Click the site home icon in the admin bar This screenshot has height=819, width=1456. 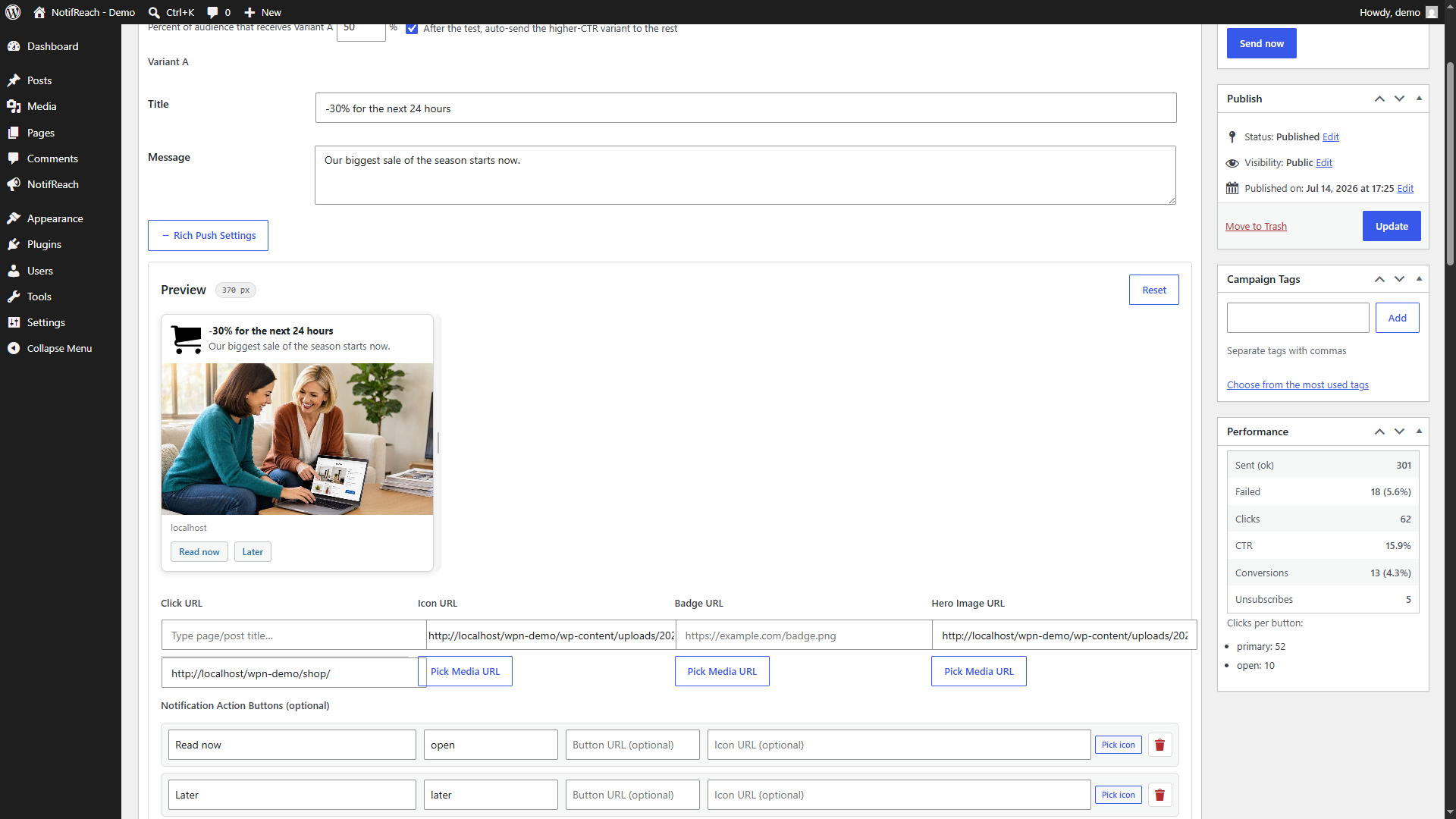pos(39,12)
